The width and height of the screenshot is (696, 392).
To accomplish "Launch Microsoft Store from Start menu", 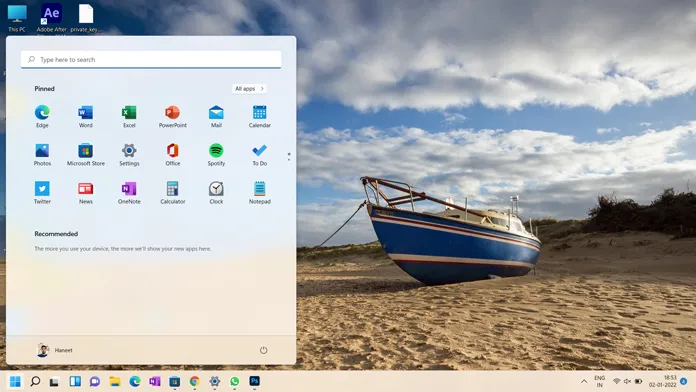I will pyautogui.click(x=86, y=154).
